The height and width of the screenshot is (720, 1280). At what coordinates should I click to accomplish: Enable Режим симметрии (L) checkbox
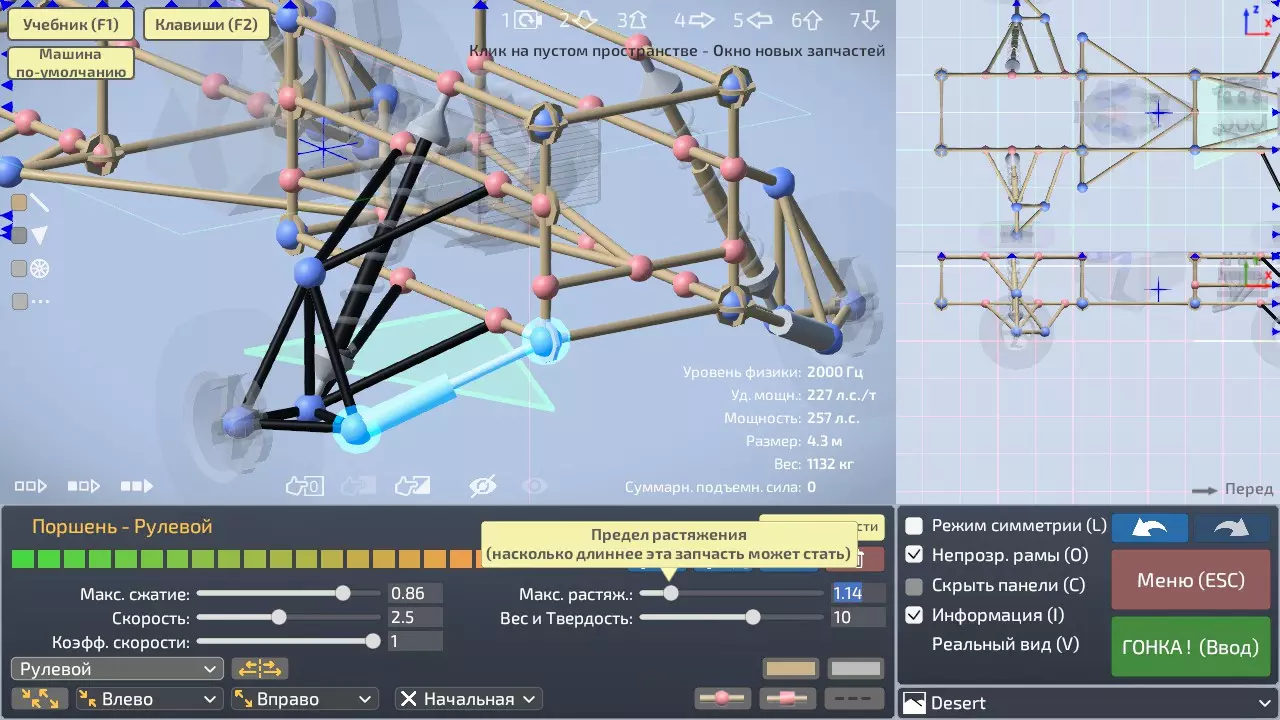click(x=914, y=526)
